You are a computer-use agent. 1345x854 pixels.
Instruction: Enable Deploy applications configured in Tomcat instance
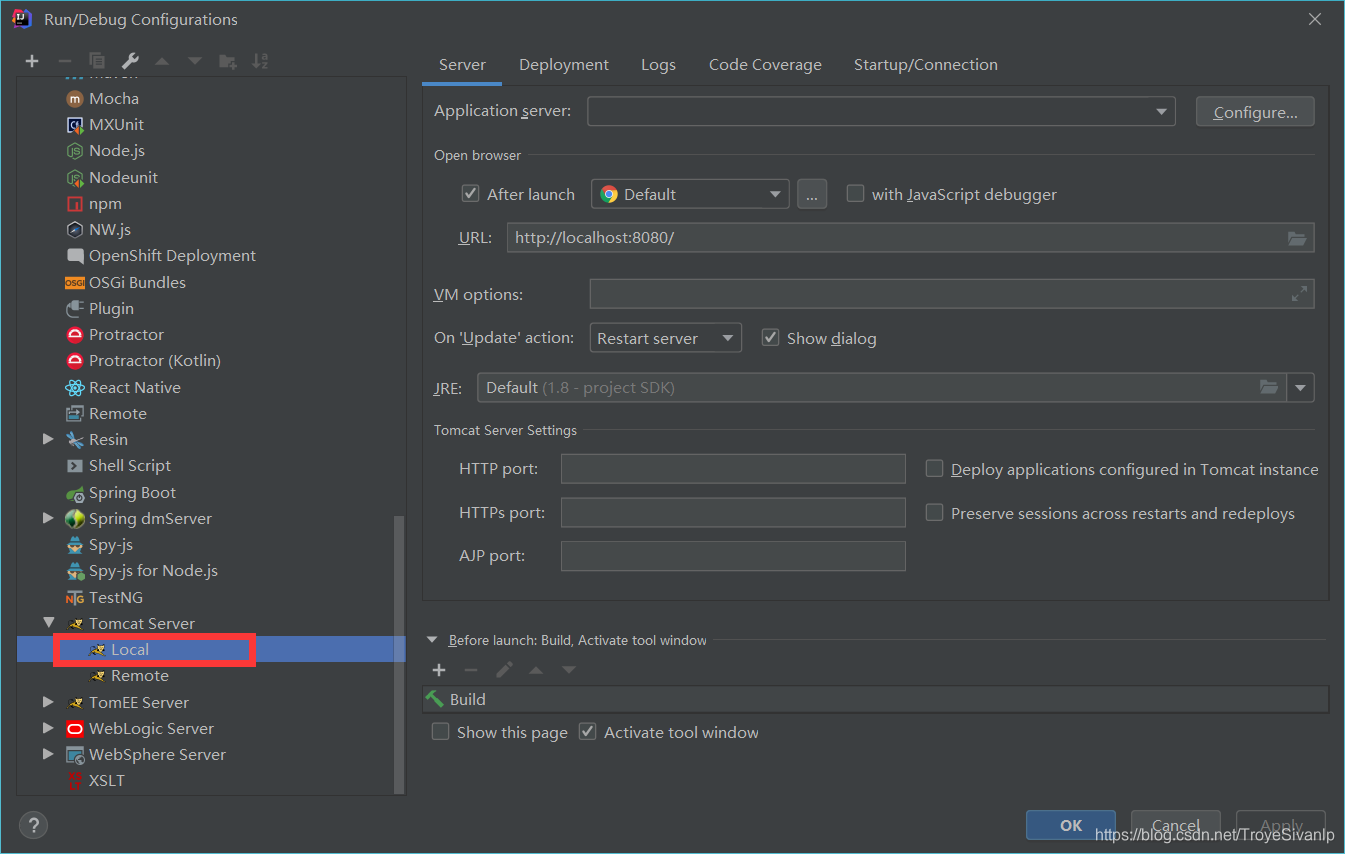934,469
